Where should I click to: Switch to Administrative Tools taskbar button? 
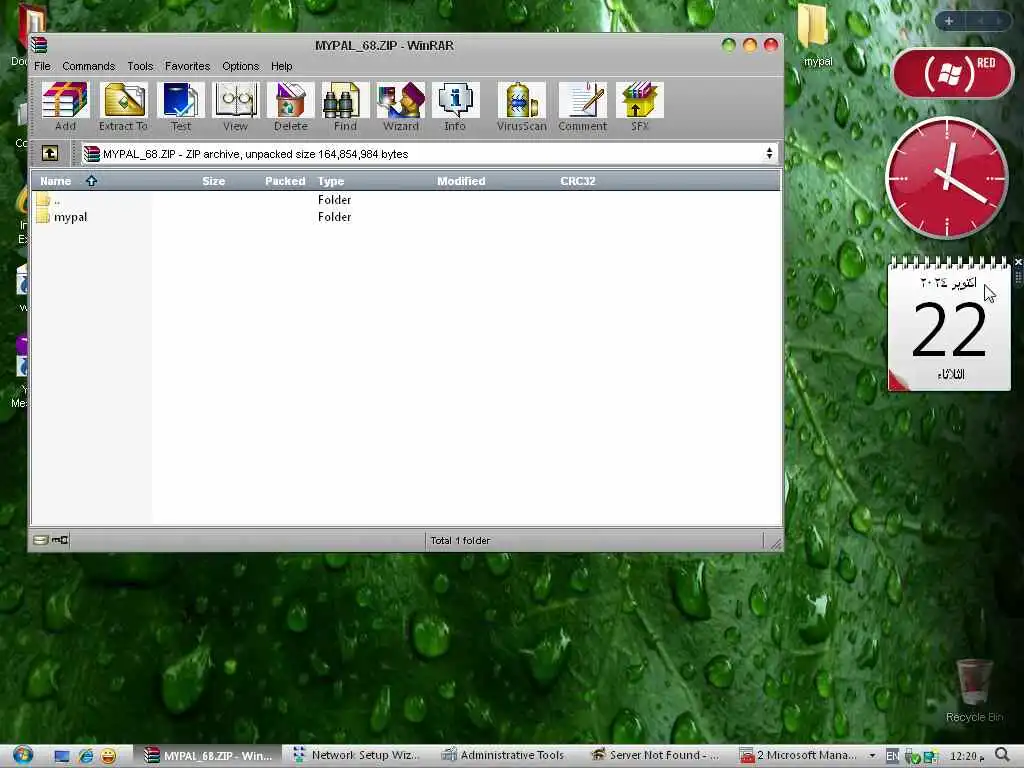point(504,756)
